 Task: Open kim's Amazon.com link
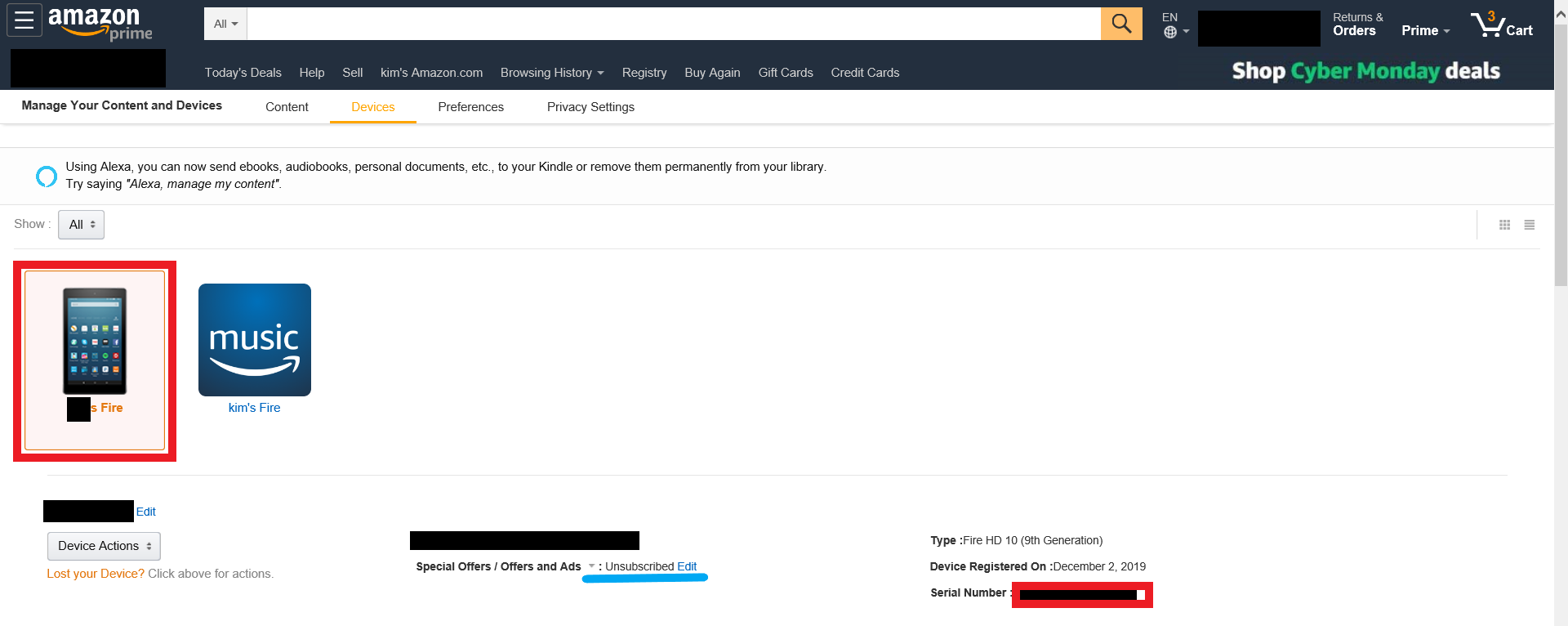431,73
